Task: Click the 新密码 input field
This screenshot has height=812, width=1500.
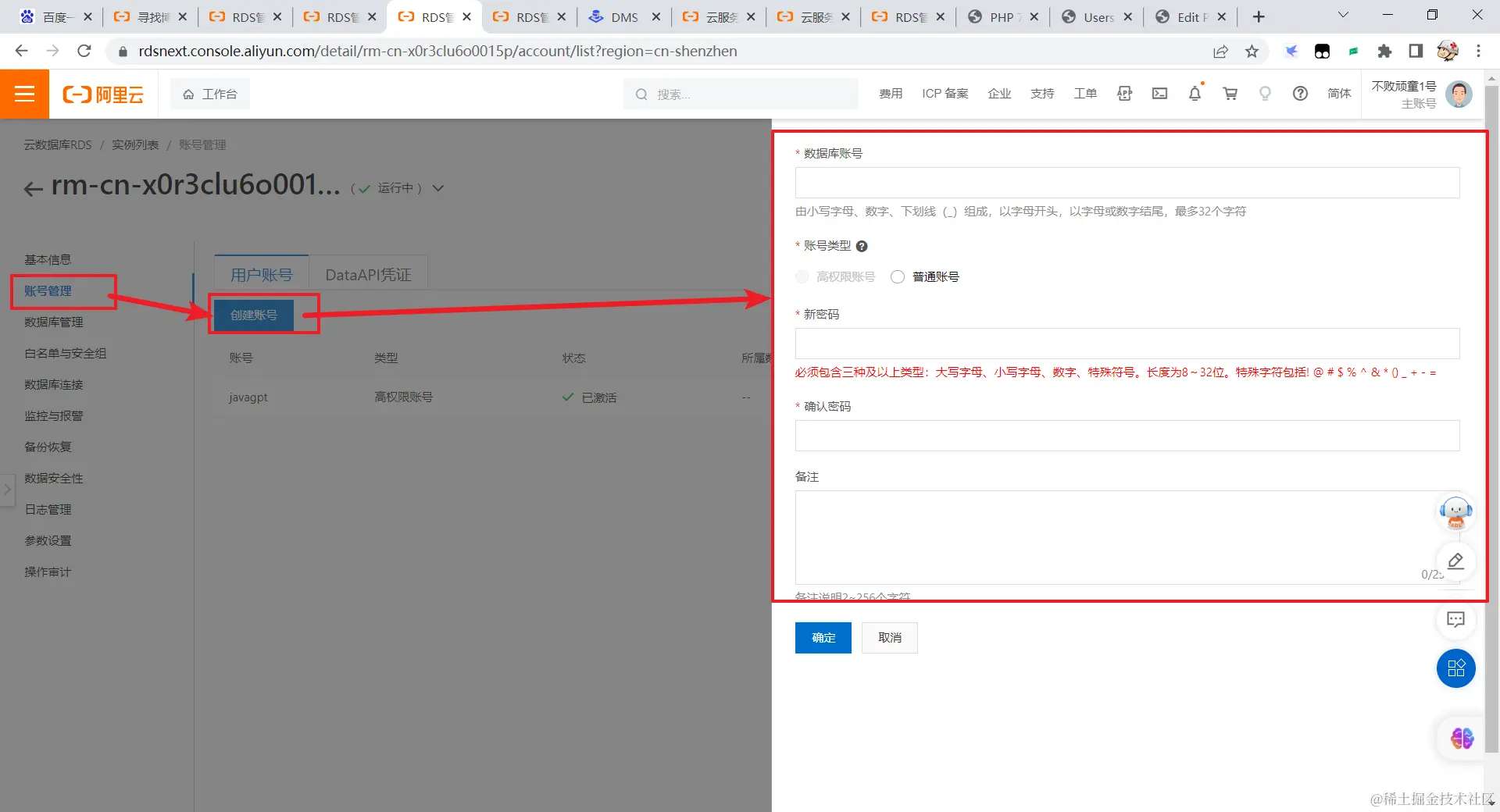Action: 1127,344
